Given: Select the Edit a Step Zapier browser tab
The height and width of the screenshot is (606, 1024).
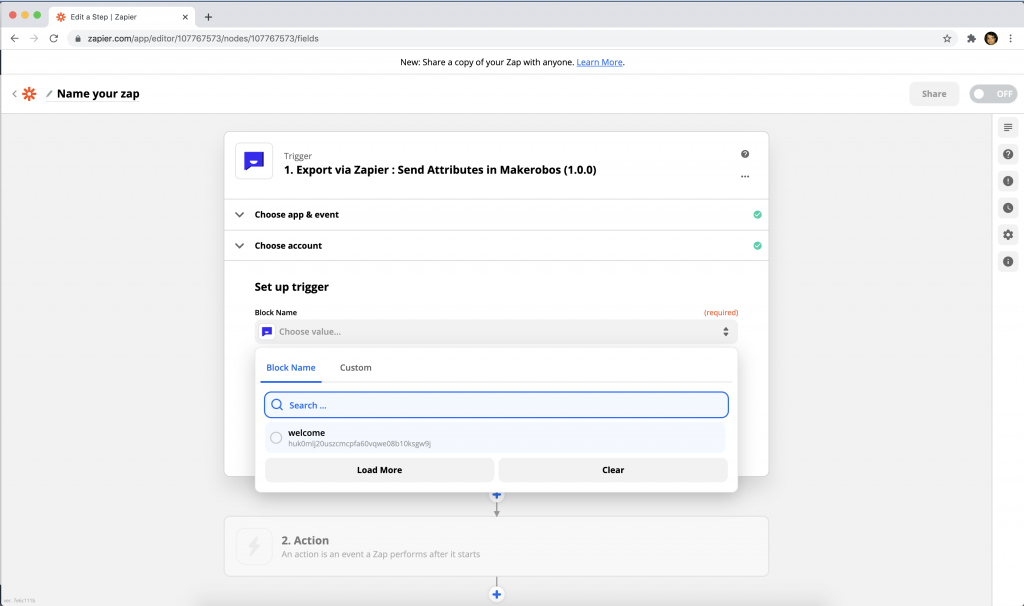Looking at the screenshot, I should tap(122, 17).
